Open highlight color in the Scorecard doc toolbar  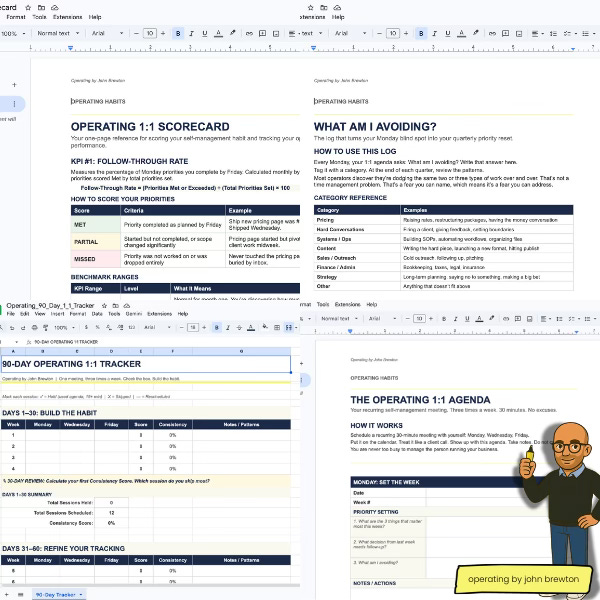[x=232, y=33]
